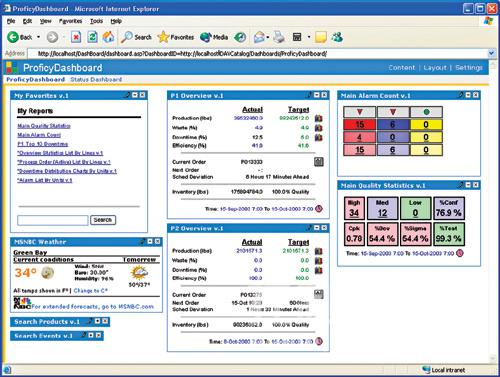Click the Home icon in the browser toolbar
The image size is (500, 377).
coord(108,37)
